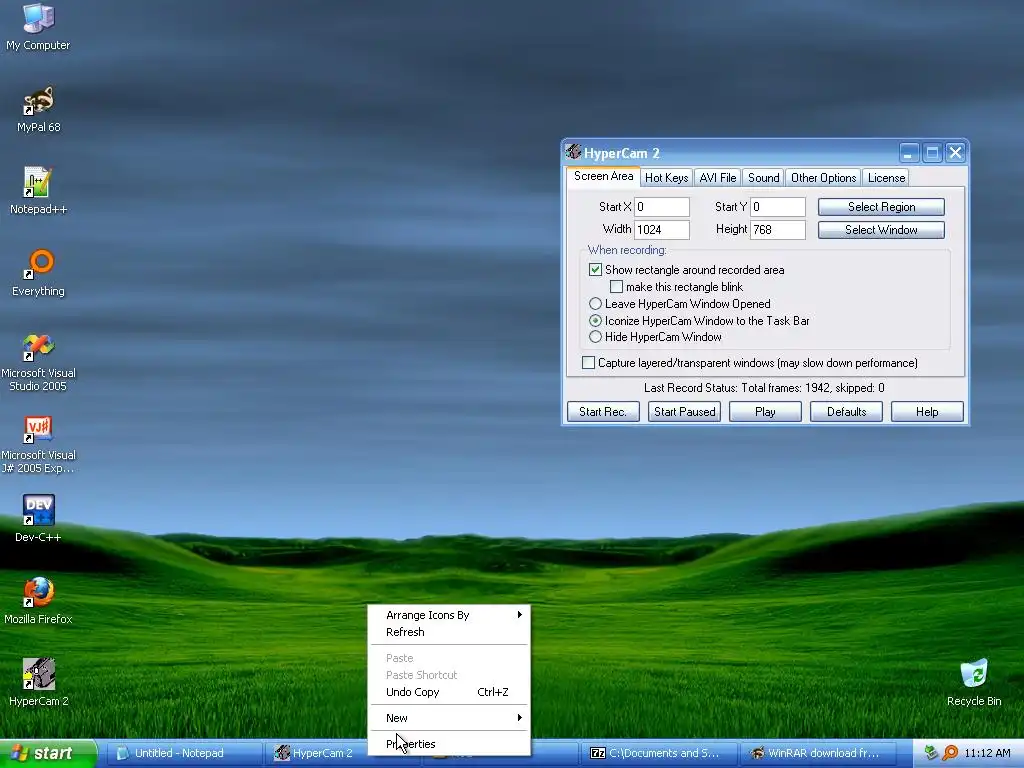Switch to the License tab

point(886,178)
